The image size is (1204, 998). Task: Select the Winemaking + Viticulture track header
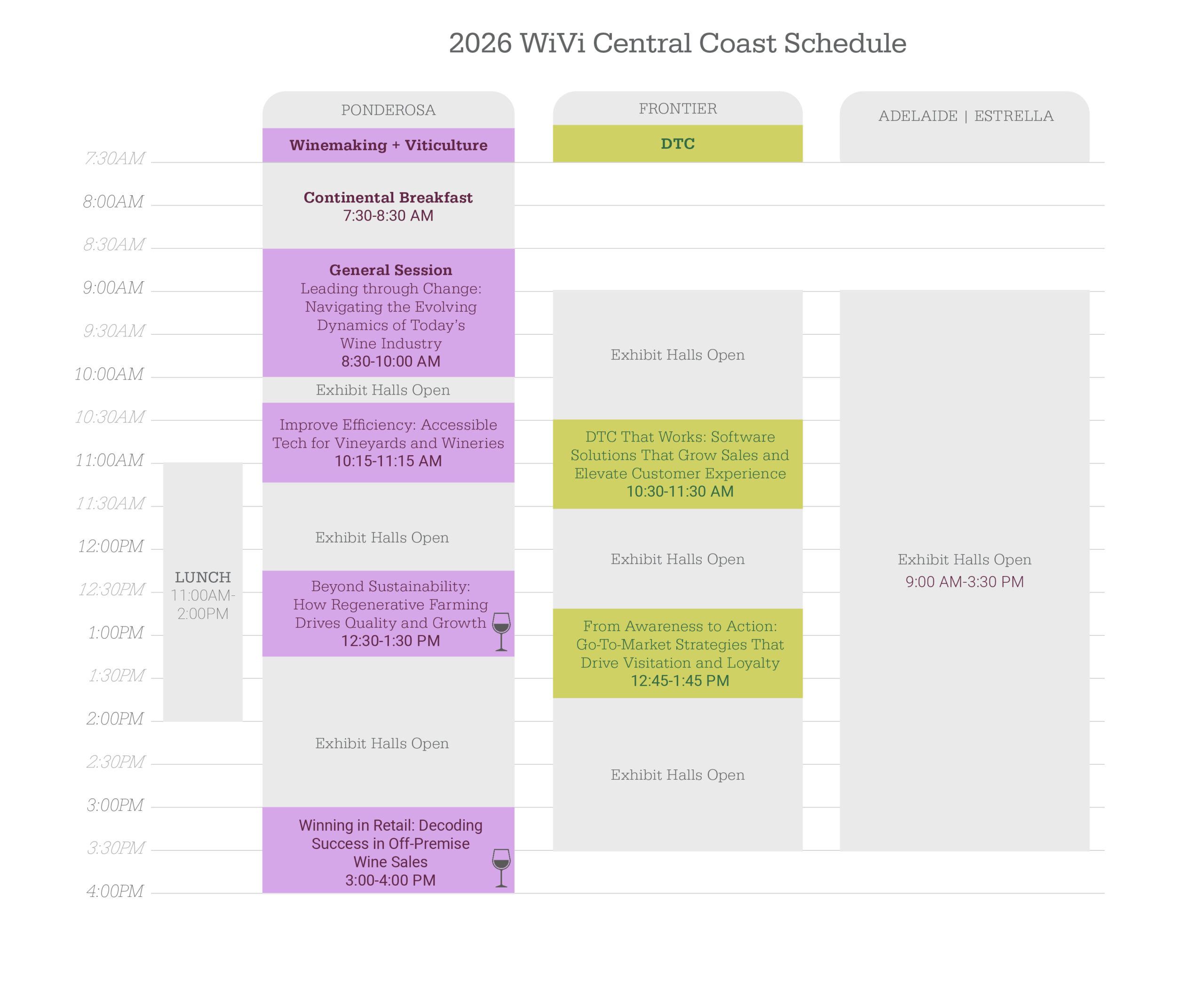388,145
